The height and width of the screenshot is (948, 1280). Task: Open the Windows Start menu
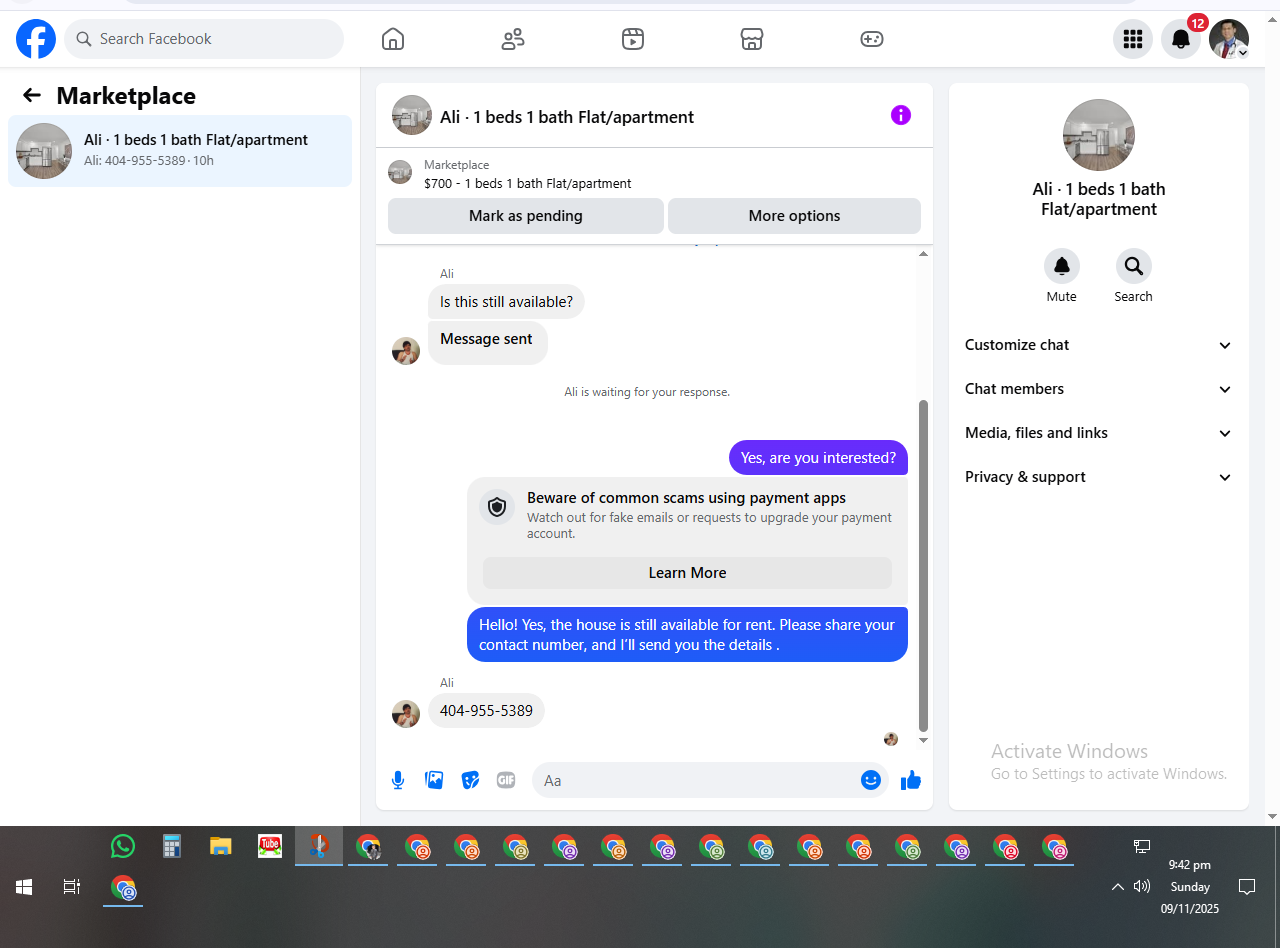coord(24,887)
